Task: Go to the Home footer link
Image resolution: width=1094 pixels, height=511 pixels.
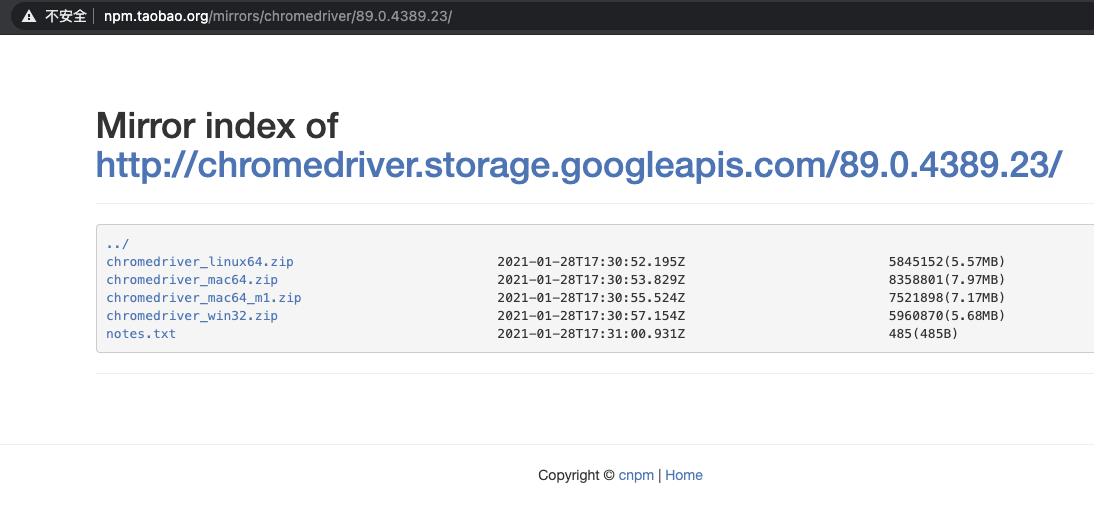Action: (x=684, y=475)
